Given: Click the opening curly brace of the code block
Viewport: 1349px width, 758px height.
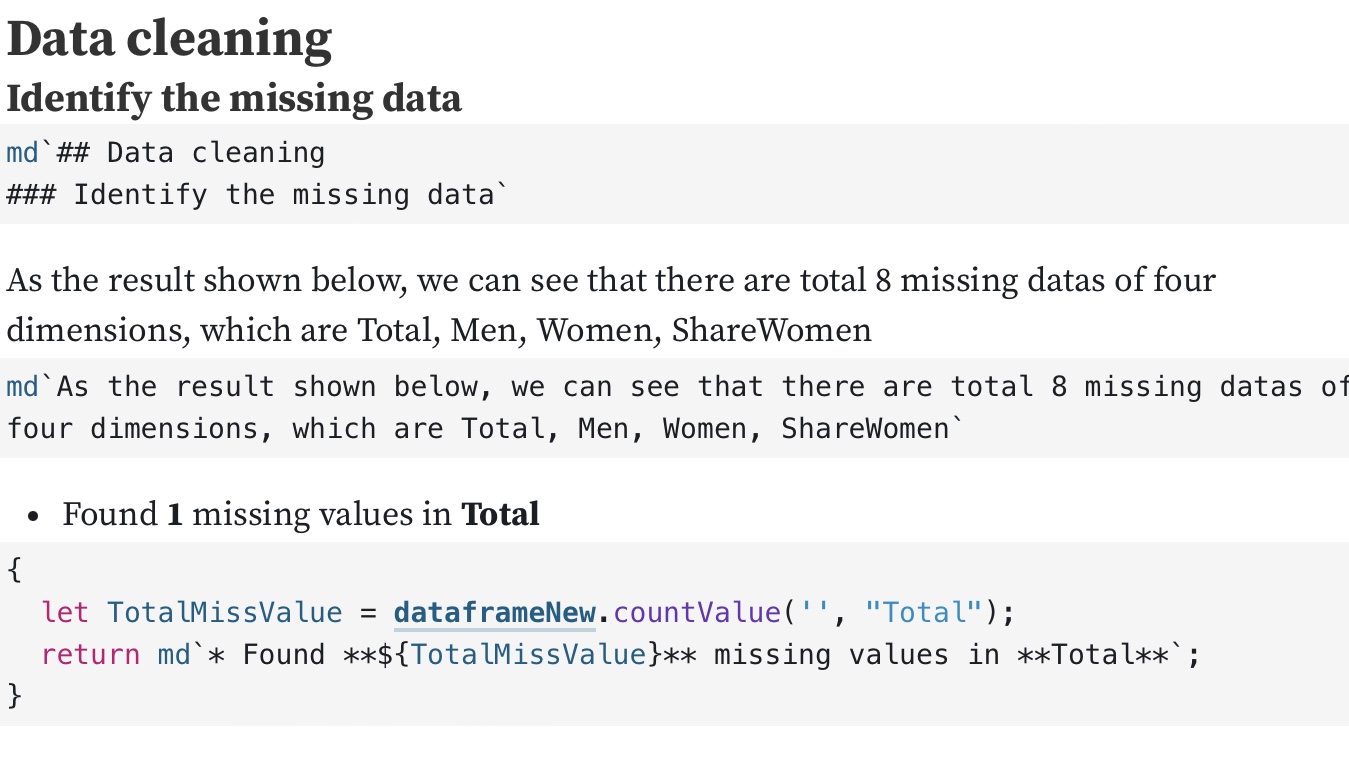Looking at the screenshot, I should click(x=13, y=571).
